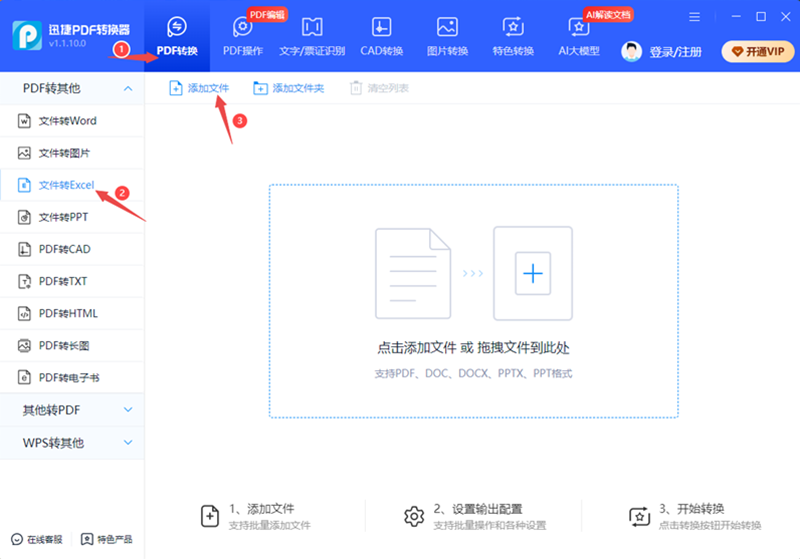Viewport: 800px width, 559px height.
Task: Open the PDF转换 tab
Action: (177, 36)
